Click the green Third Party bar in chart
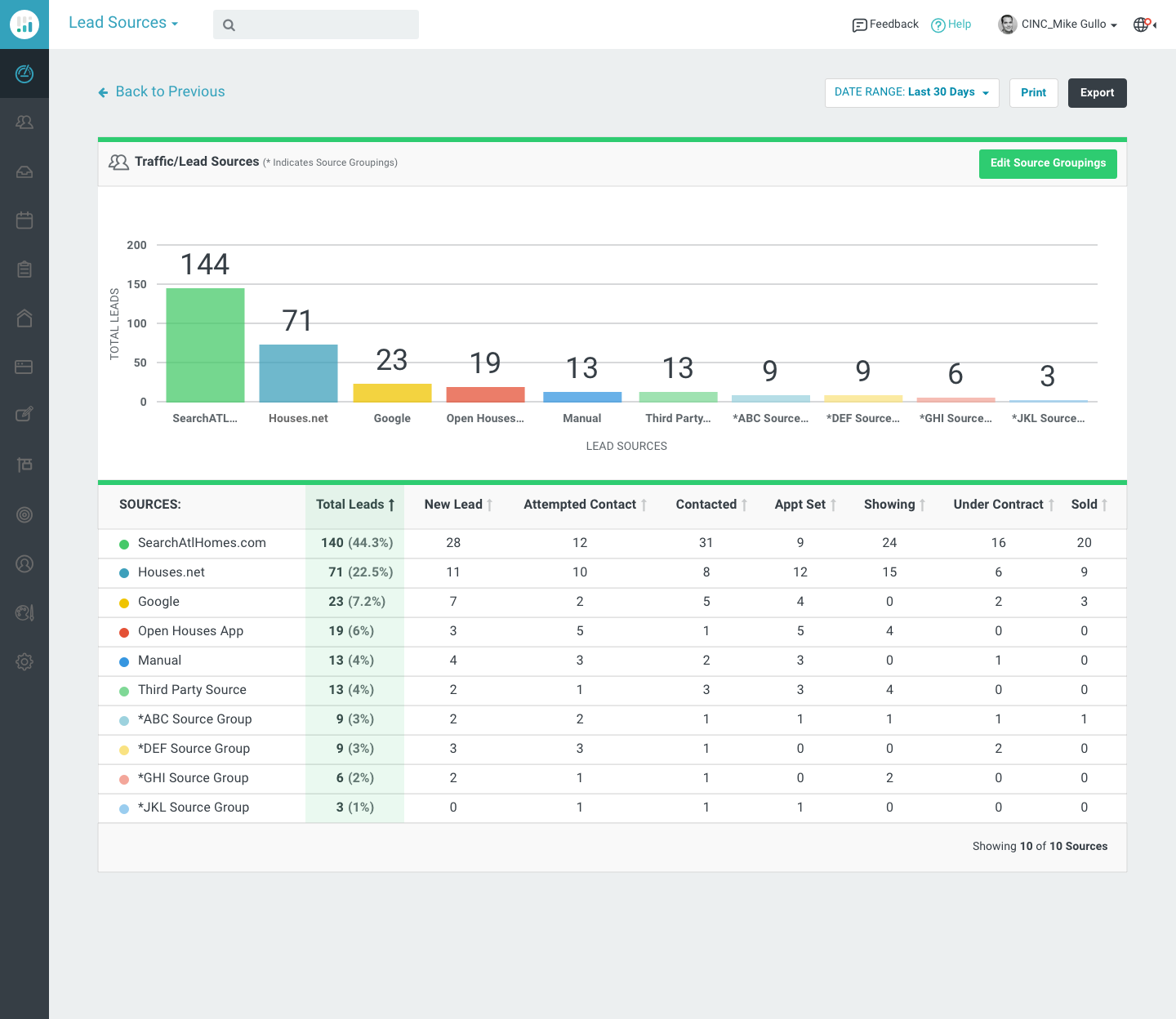Screen dimensions: 1176x1019 coord(678,397)
